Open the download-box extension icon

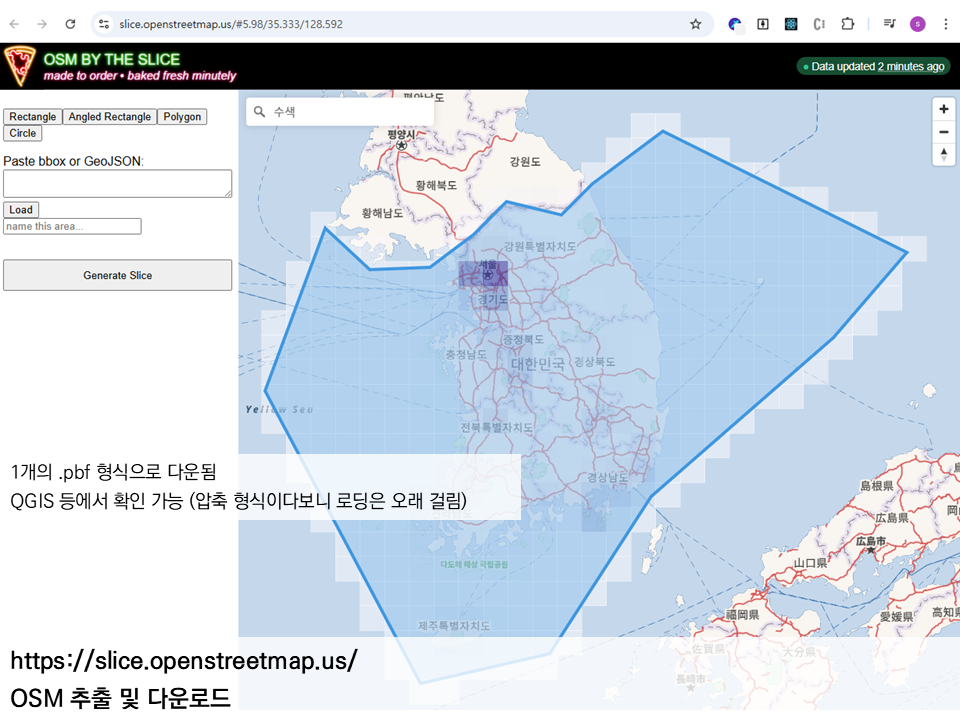click(763, 24)
